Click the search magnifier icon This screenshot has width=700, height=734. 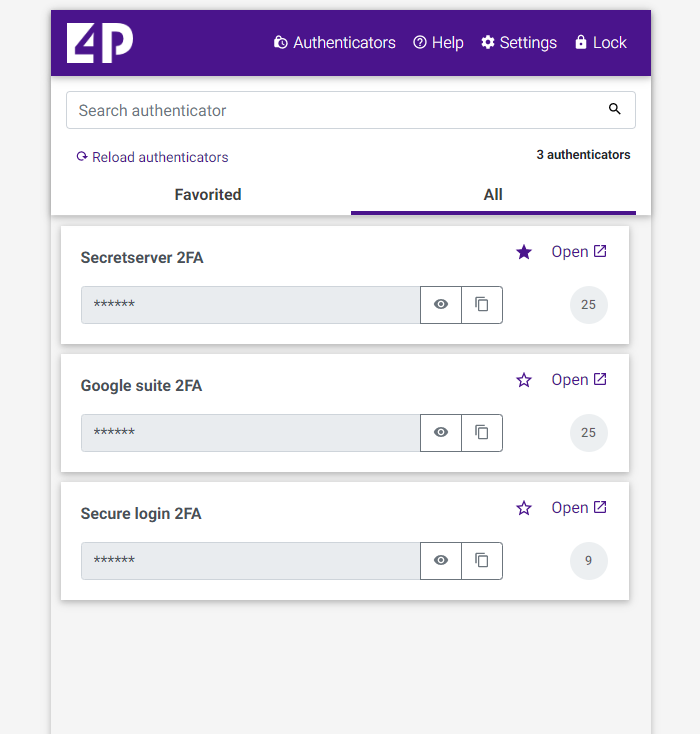pos(615,110)
